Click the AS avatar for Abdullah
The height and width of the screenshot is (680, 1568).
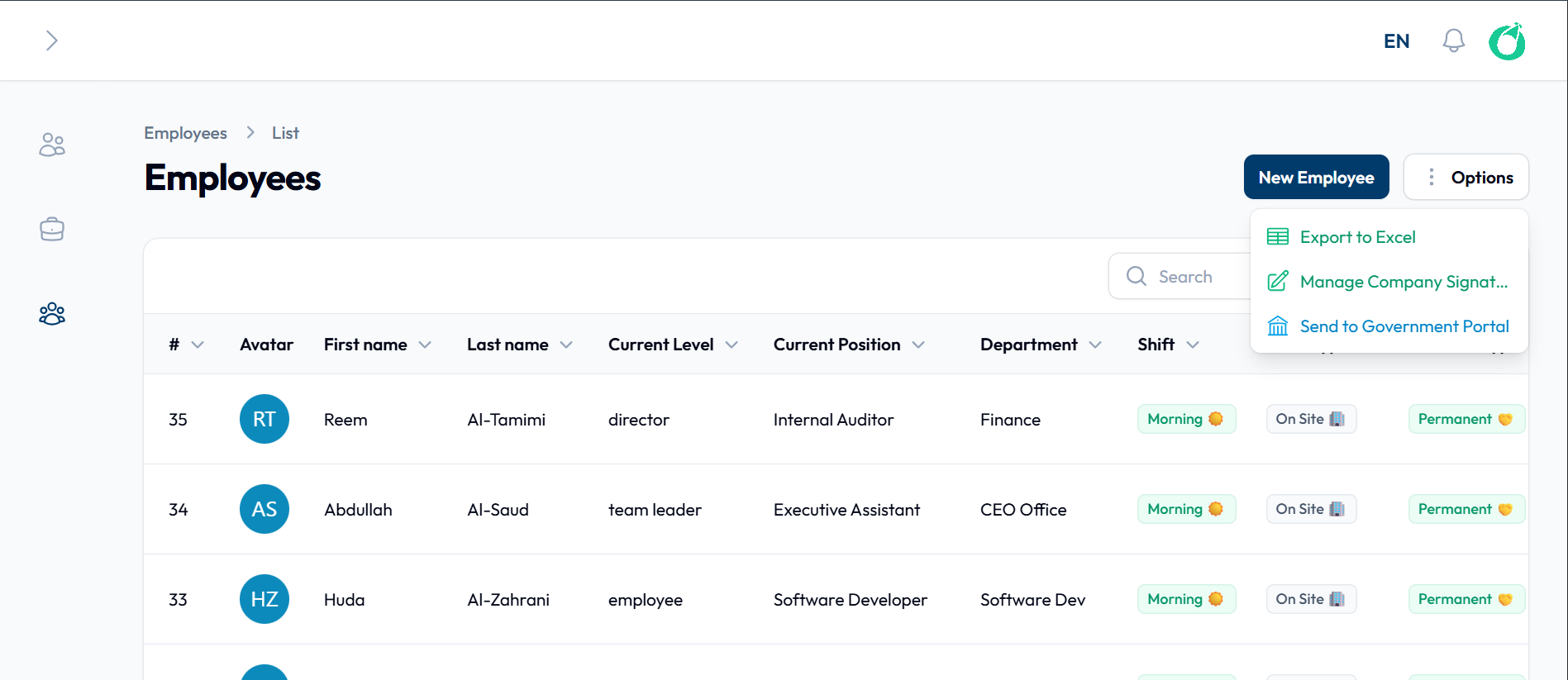[x=265, y=509]
